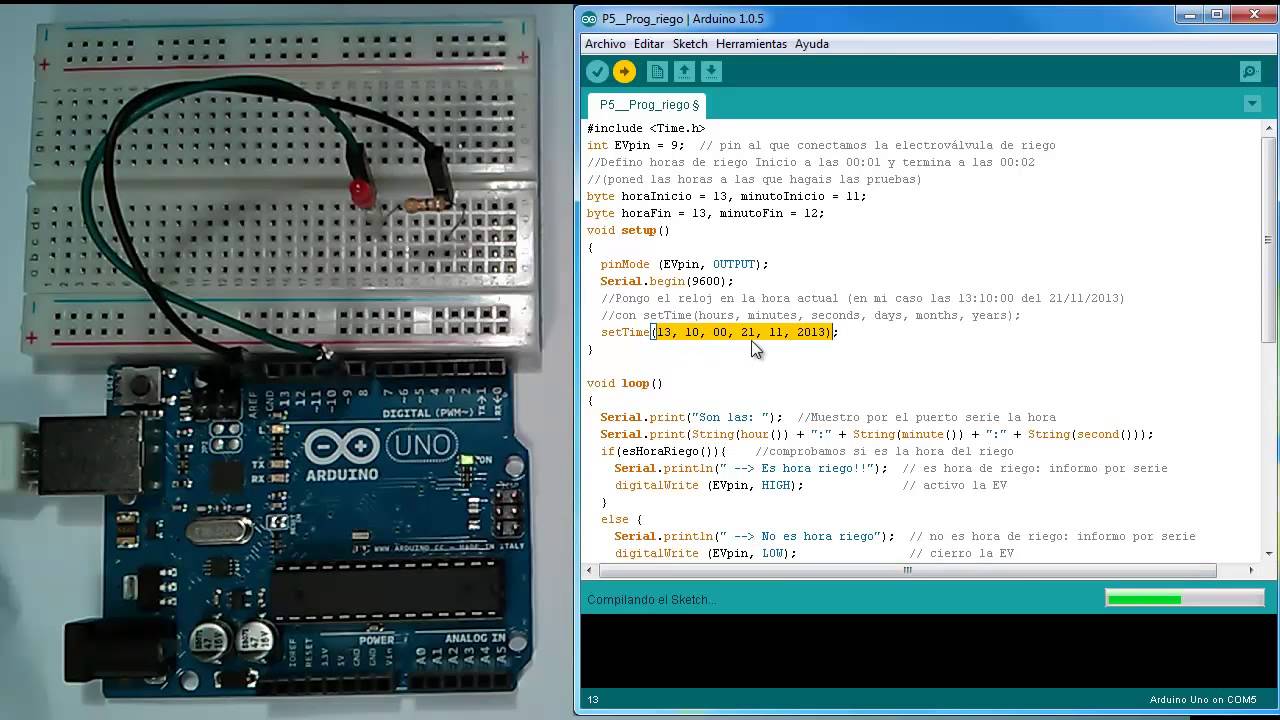
Task: Click the black console output area
Action: coord(925,651)
